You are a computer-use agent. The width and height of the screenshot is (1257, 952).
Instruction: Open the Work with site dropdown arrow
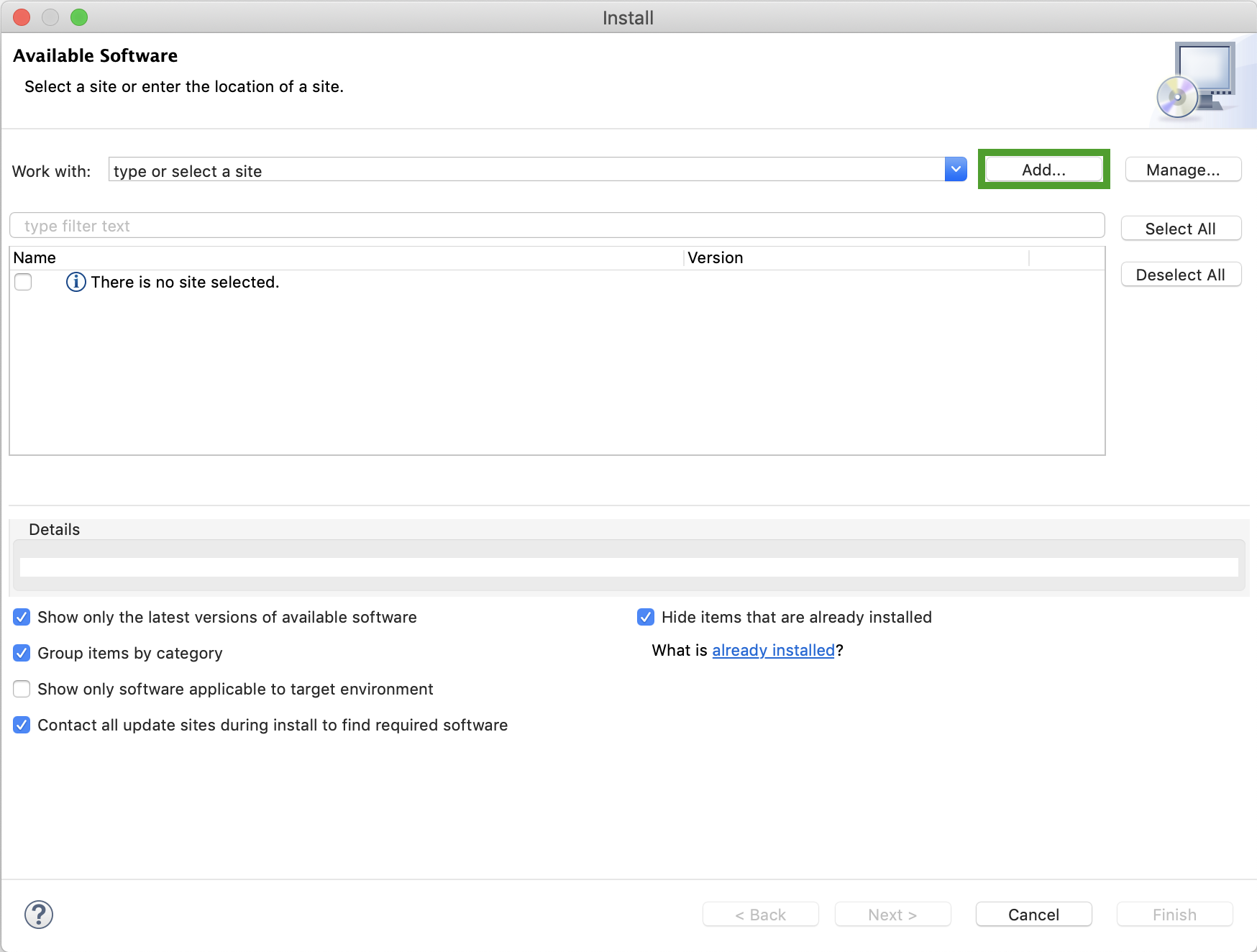tap(956, 170)
